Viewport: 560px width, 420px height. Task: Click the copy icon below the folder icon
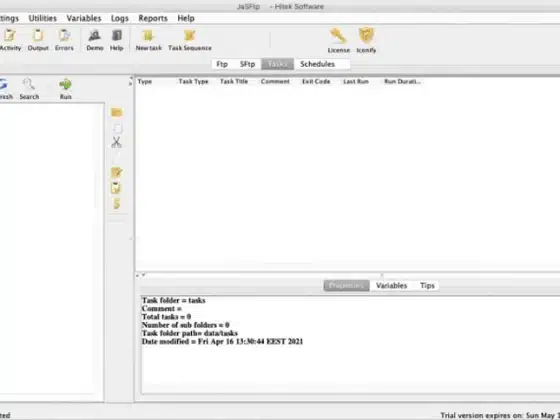[x=117, y=128]
